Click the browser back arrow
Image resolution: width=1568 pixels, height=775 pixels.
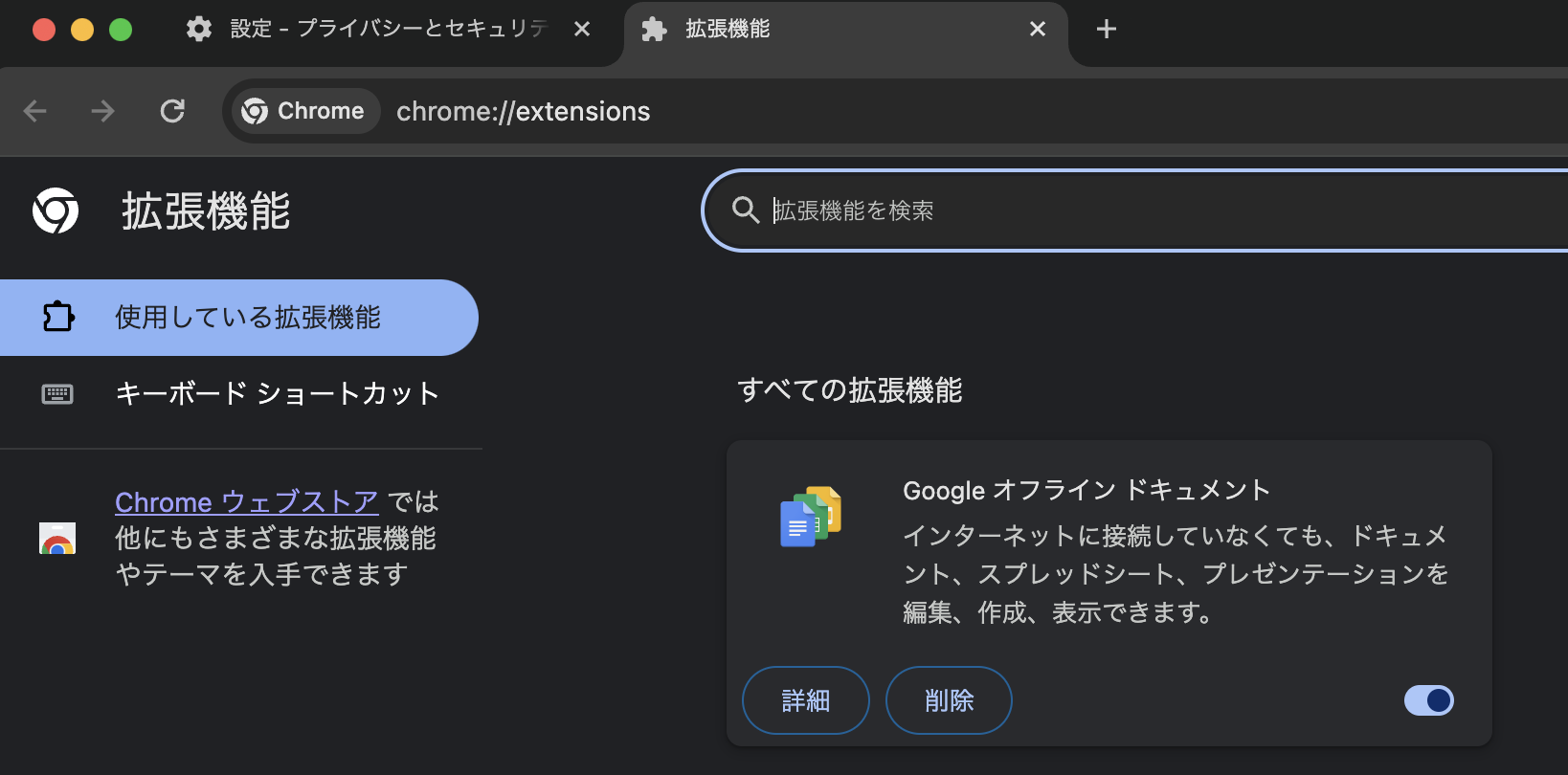(x=35, y=111)
